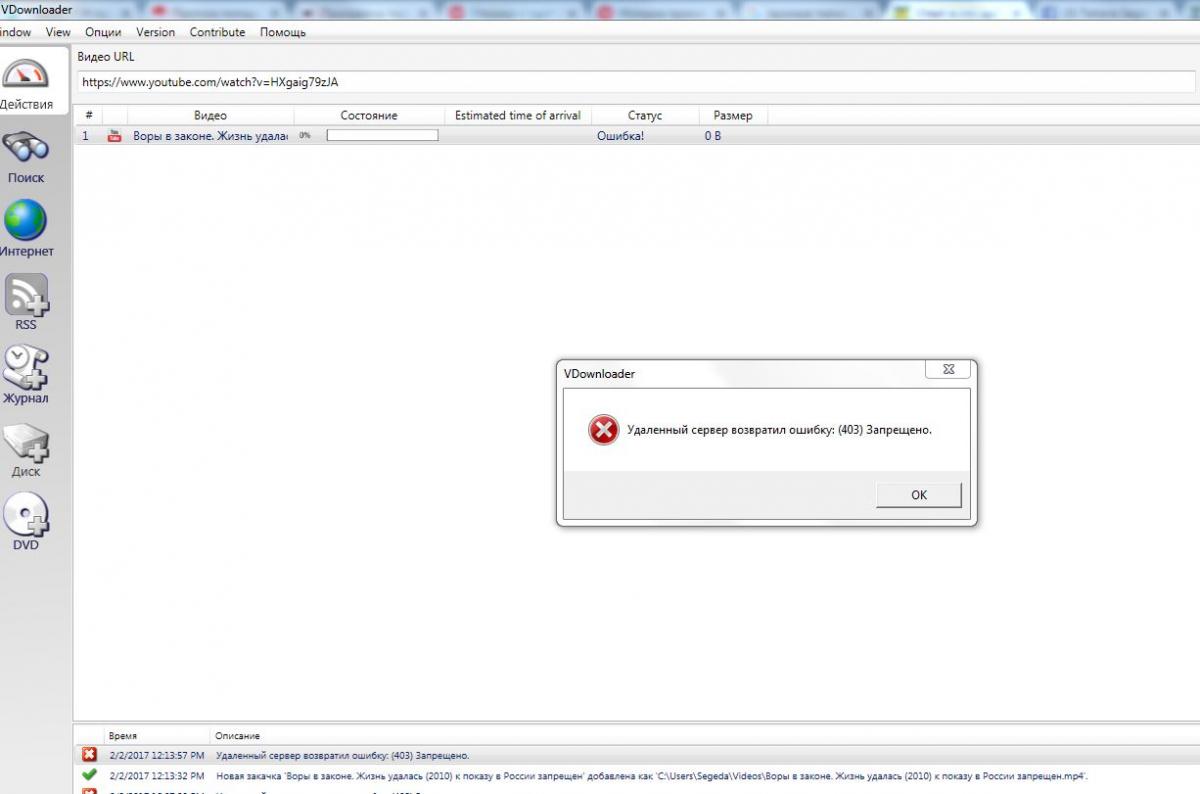Click the 'Видео URL' label
This screenshot has height=794, width=1200.
(105, 57)
